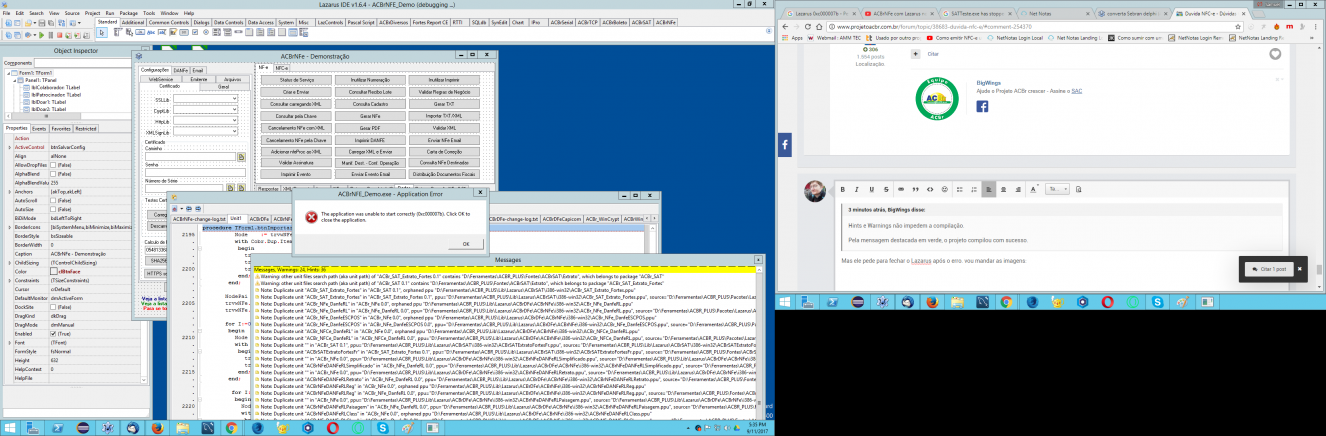The width and height of the screenshot is (1326, 436).
Task: Click the heart like icon on the post
Action: tap(1275, 54)
